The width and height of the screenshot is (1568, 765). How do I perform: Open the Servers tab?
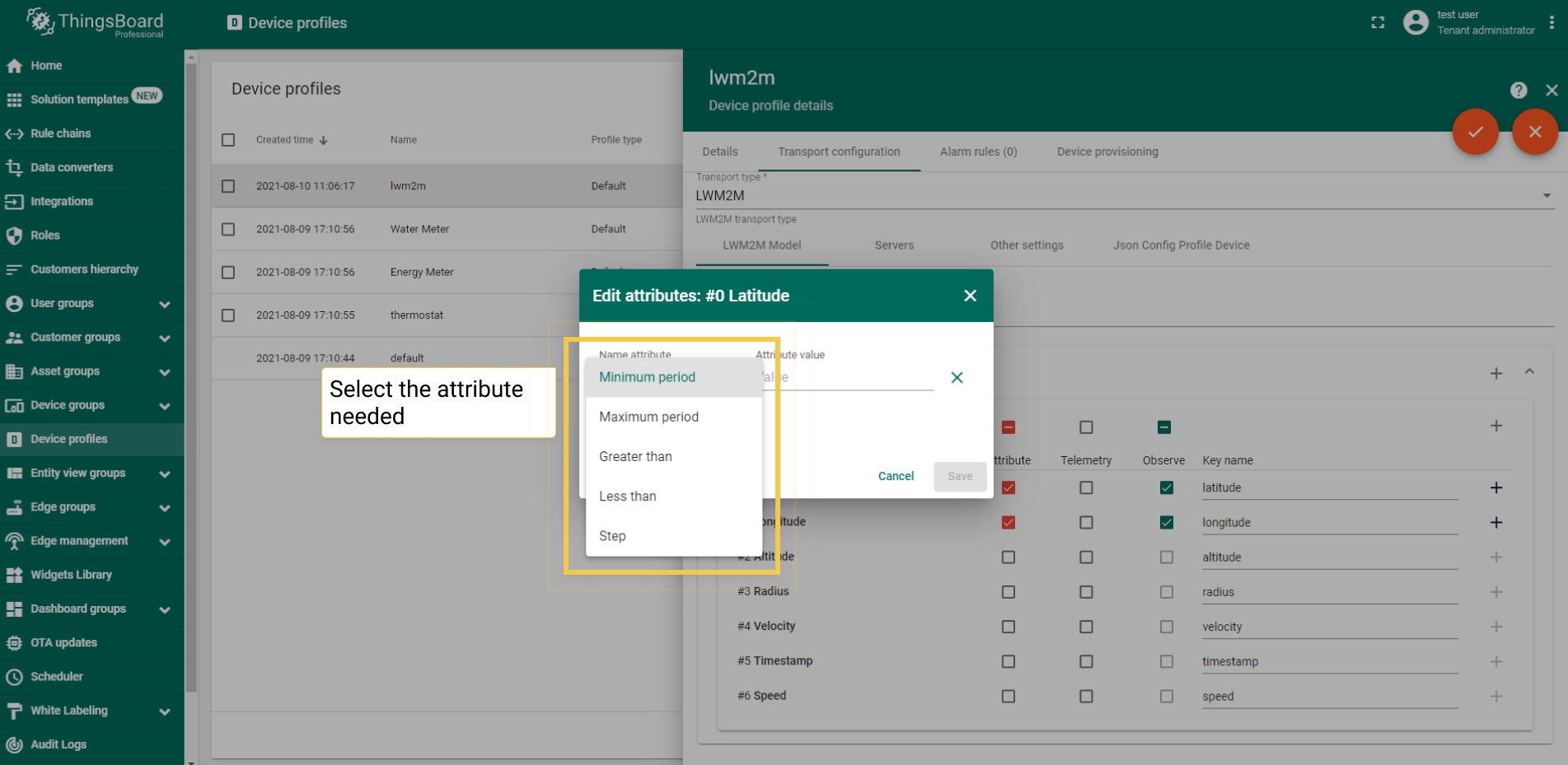click(x=894, y=245)
